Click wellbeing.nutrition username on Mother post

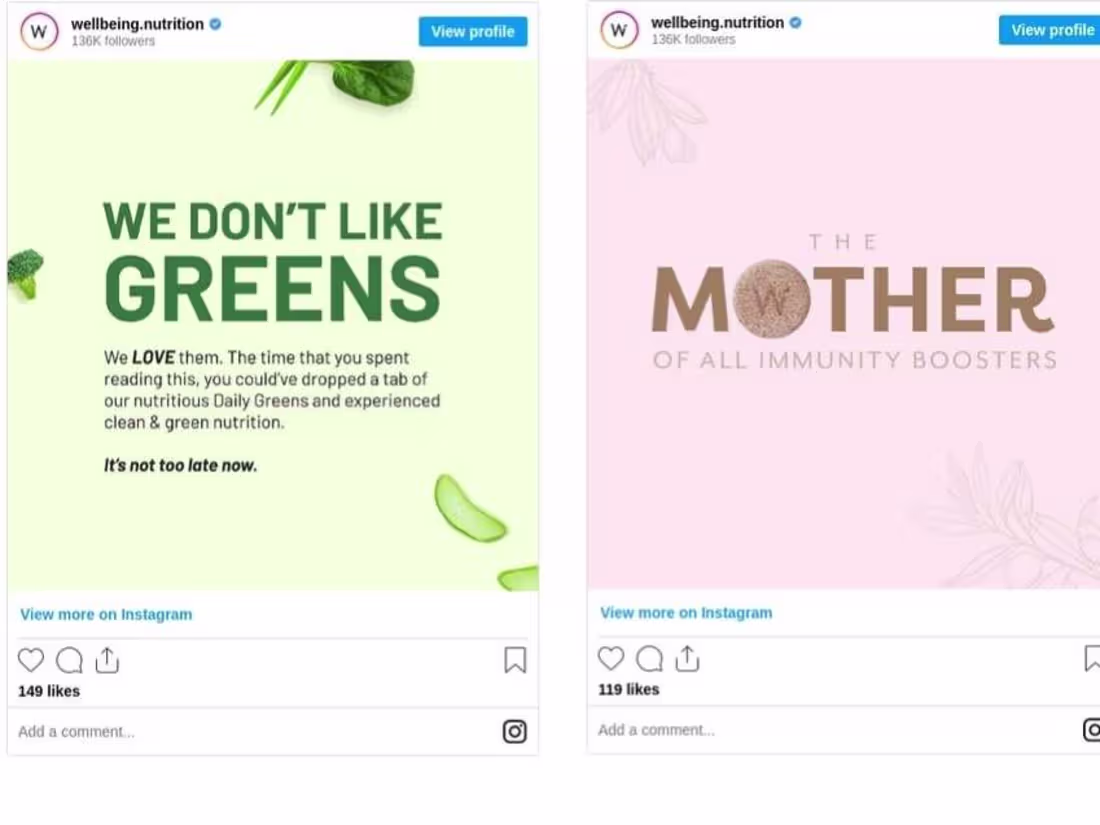coord(717,22)
